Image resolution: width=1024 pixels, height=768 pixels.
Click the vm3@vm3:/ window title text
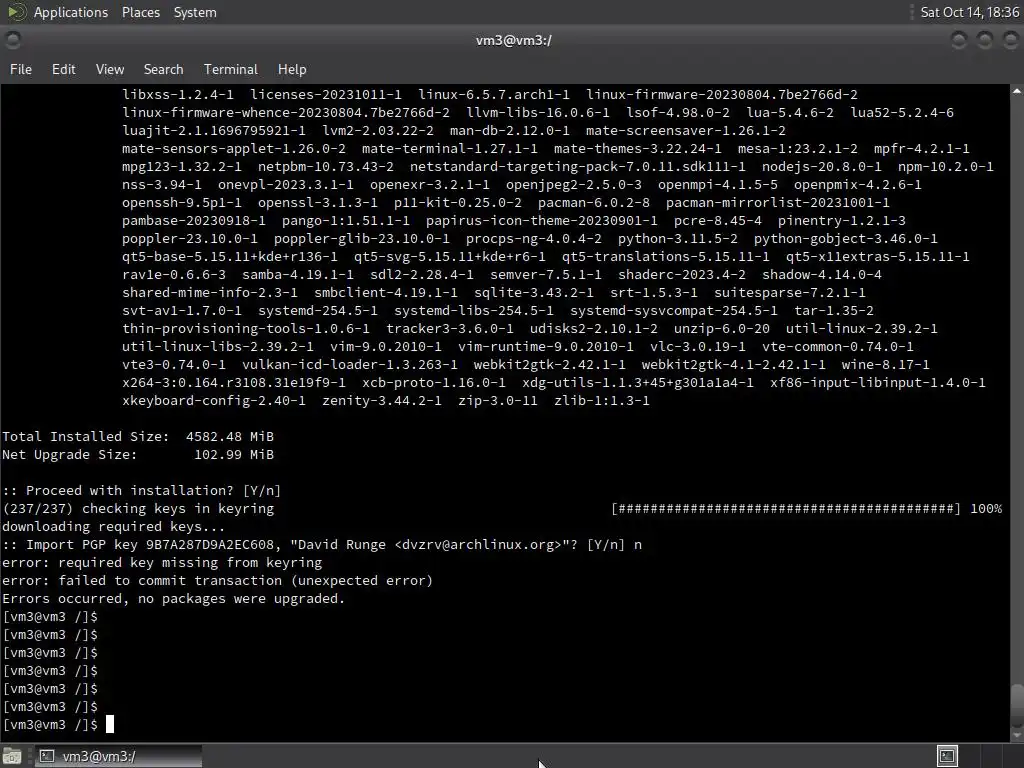coord(513,40)
